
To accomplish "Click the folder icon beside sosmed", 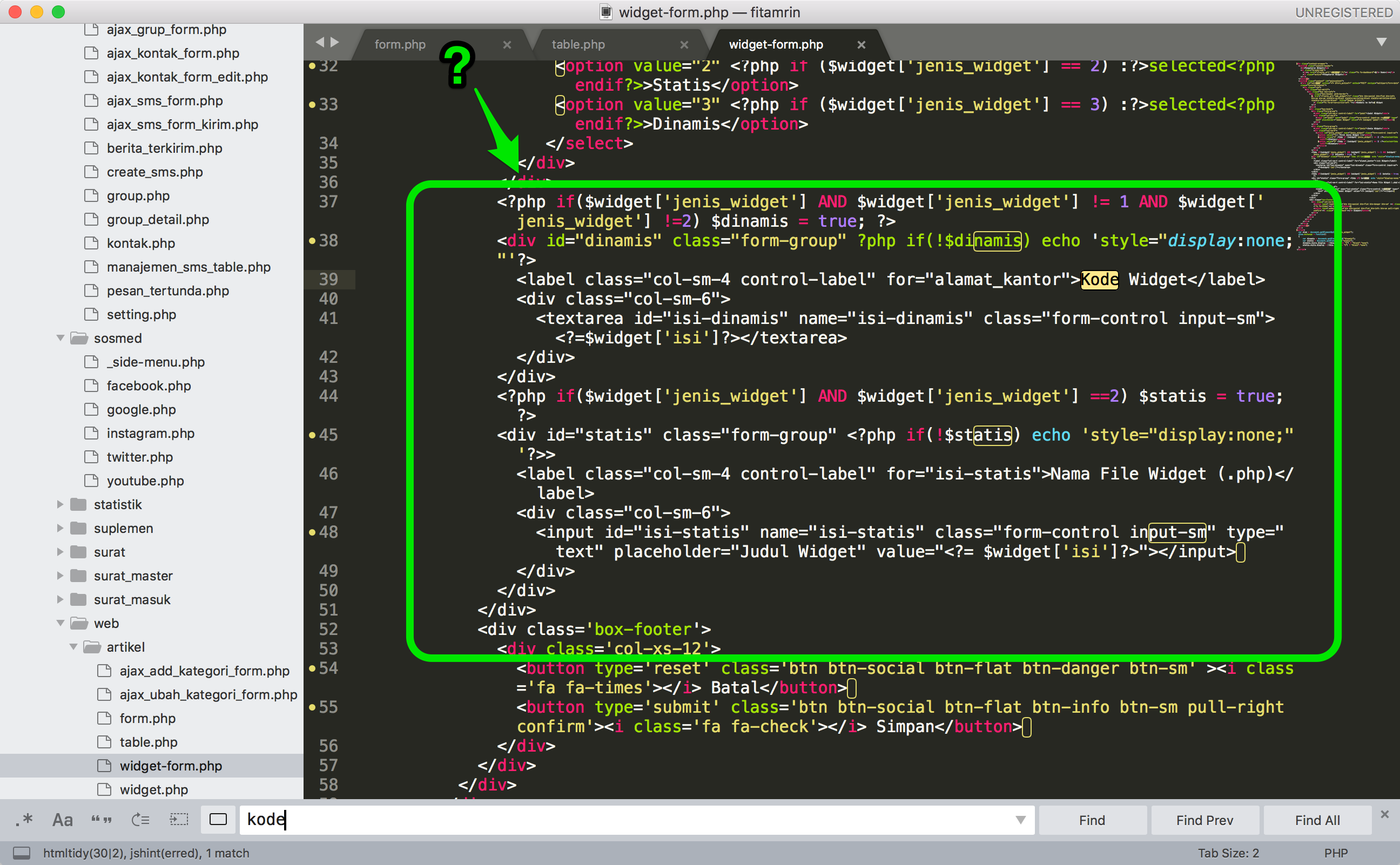I will pyautogui.click(x=79, y=338).
